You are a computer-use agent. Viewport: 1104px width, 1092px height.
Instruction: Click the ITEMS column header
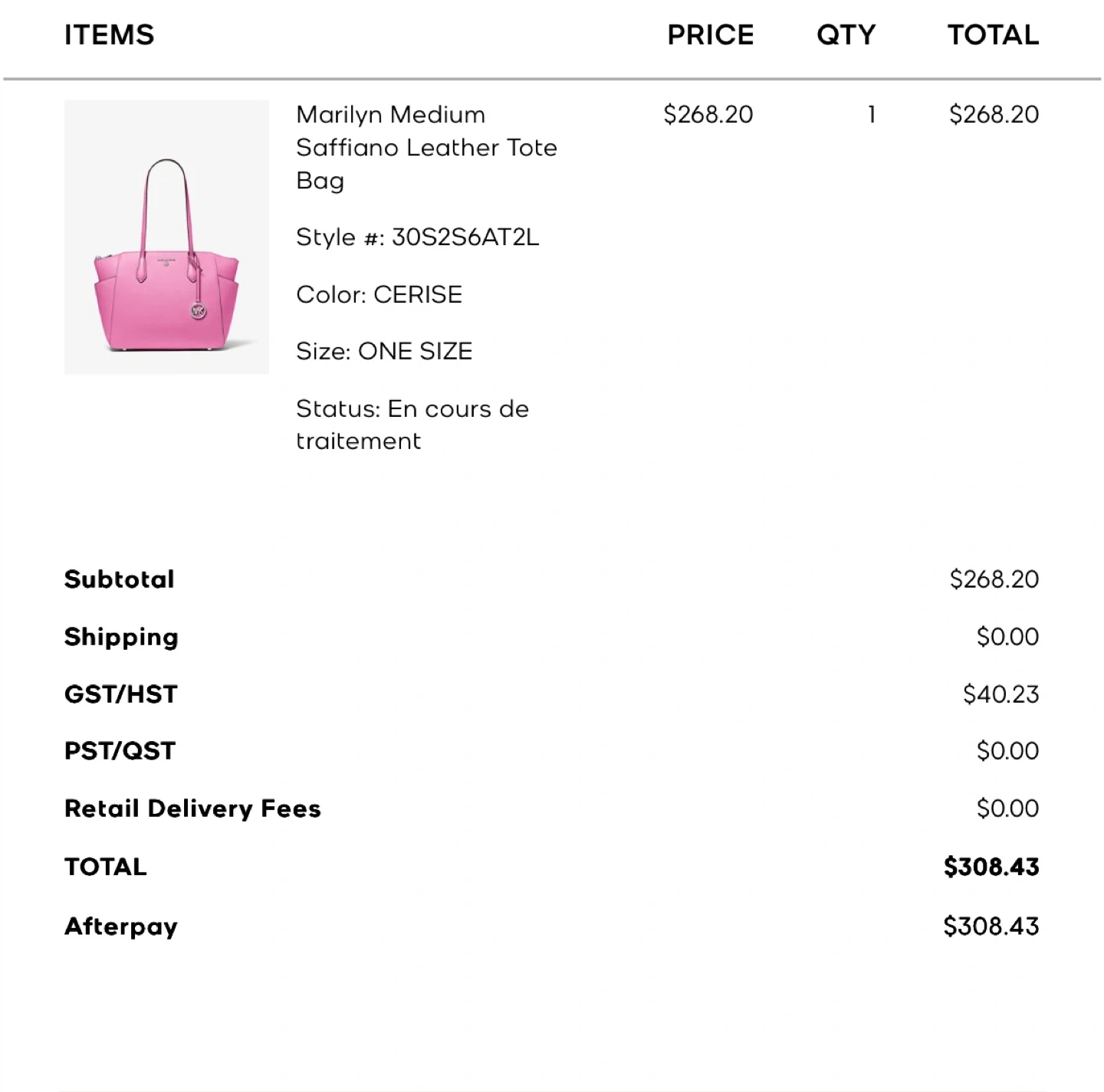coord(109,35)
